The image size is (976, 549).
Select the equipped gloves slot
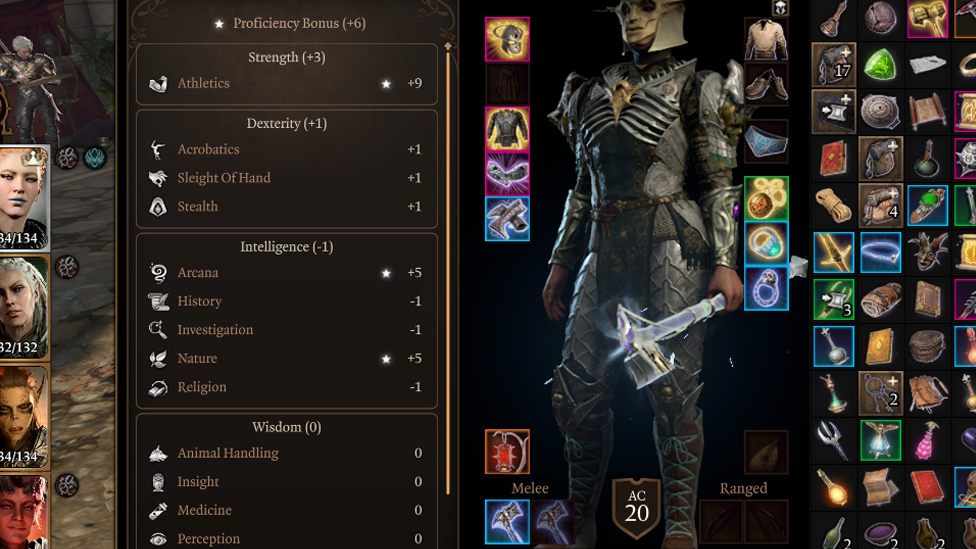point(507,174)
